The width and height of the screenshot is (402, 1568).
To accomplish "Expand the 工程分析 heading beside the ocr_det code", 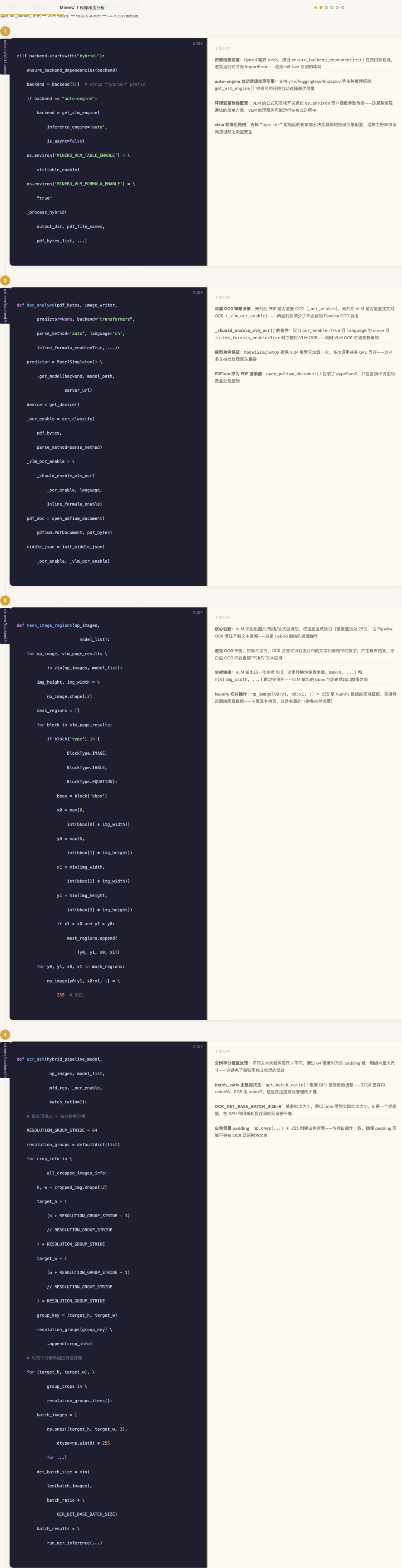I will [222, 1051].
